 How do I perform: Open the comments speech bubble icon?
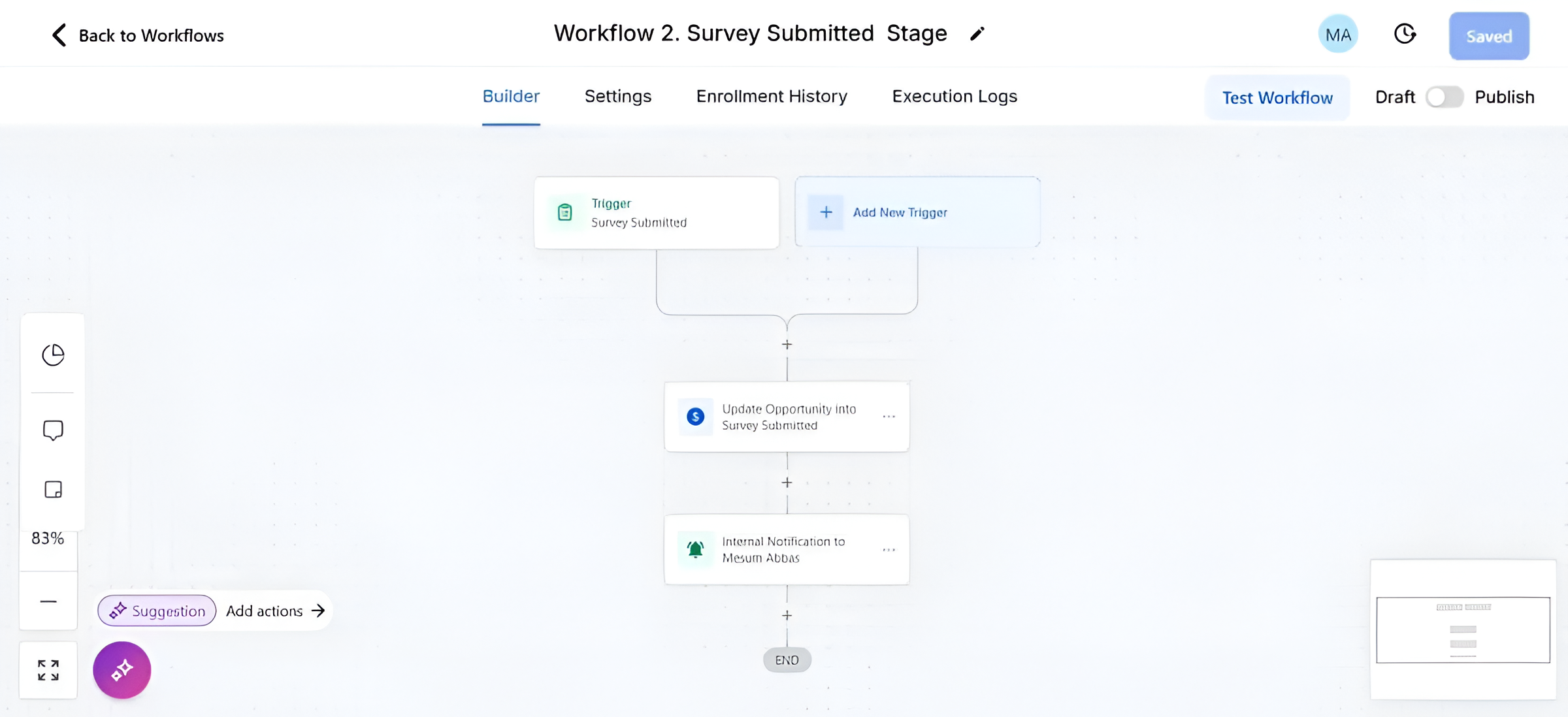53,430
